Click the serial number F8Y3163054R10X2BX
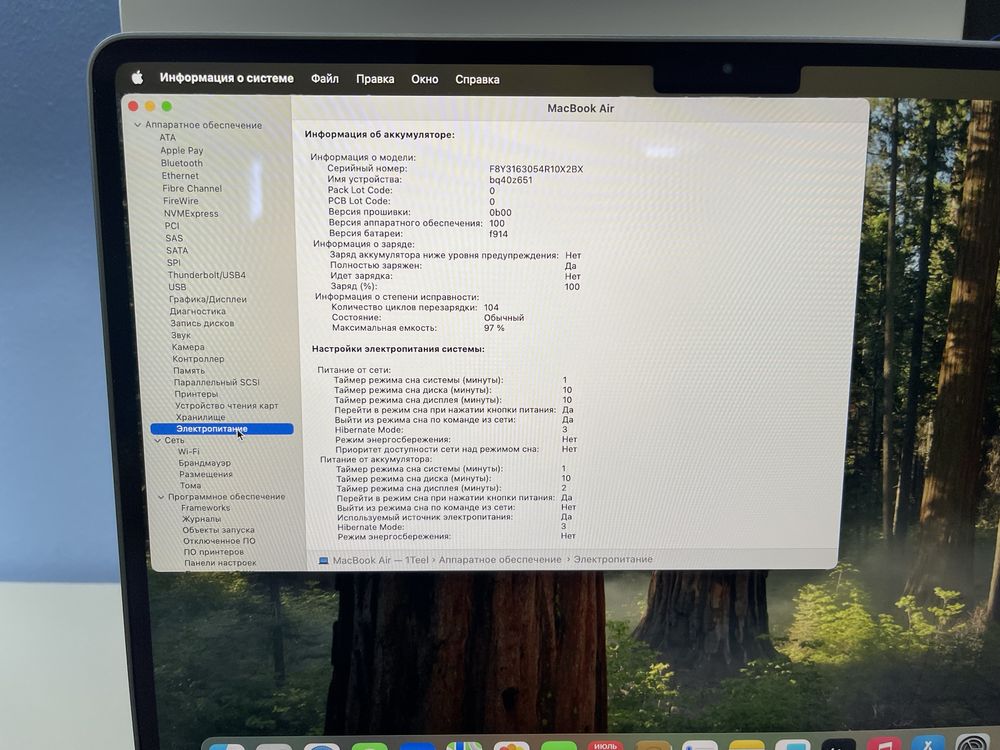The height and width of the screenshot is (750, 1000). [536, 169]
